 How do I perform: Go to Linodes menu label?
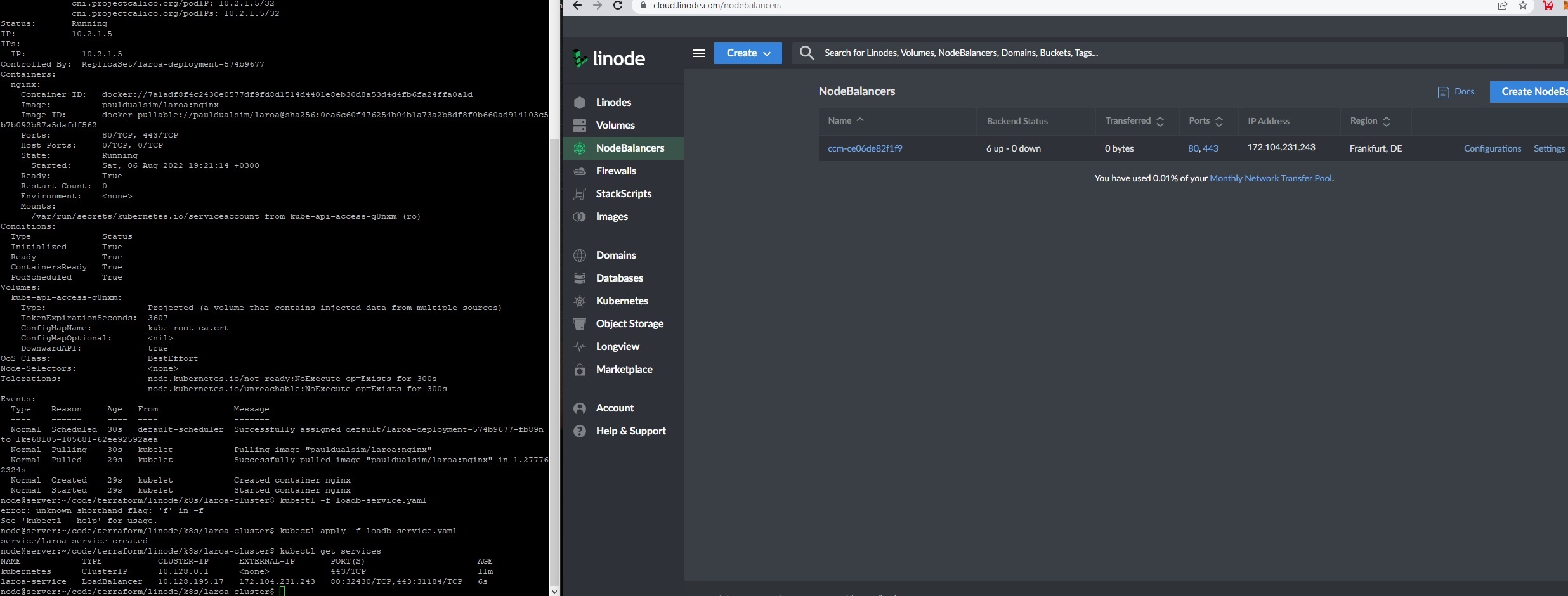[613, 103]
